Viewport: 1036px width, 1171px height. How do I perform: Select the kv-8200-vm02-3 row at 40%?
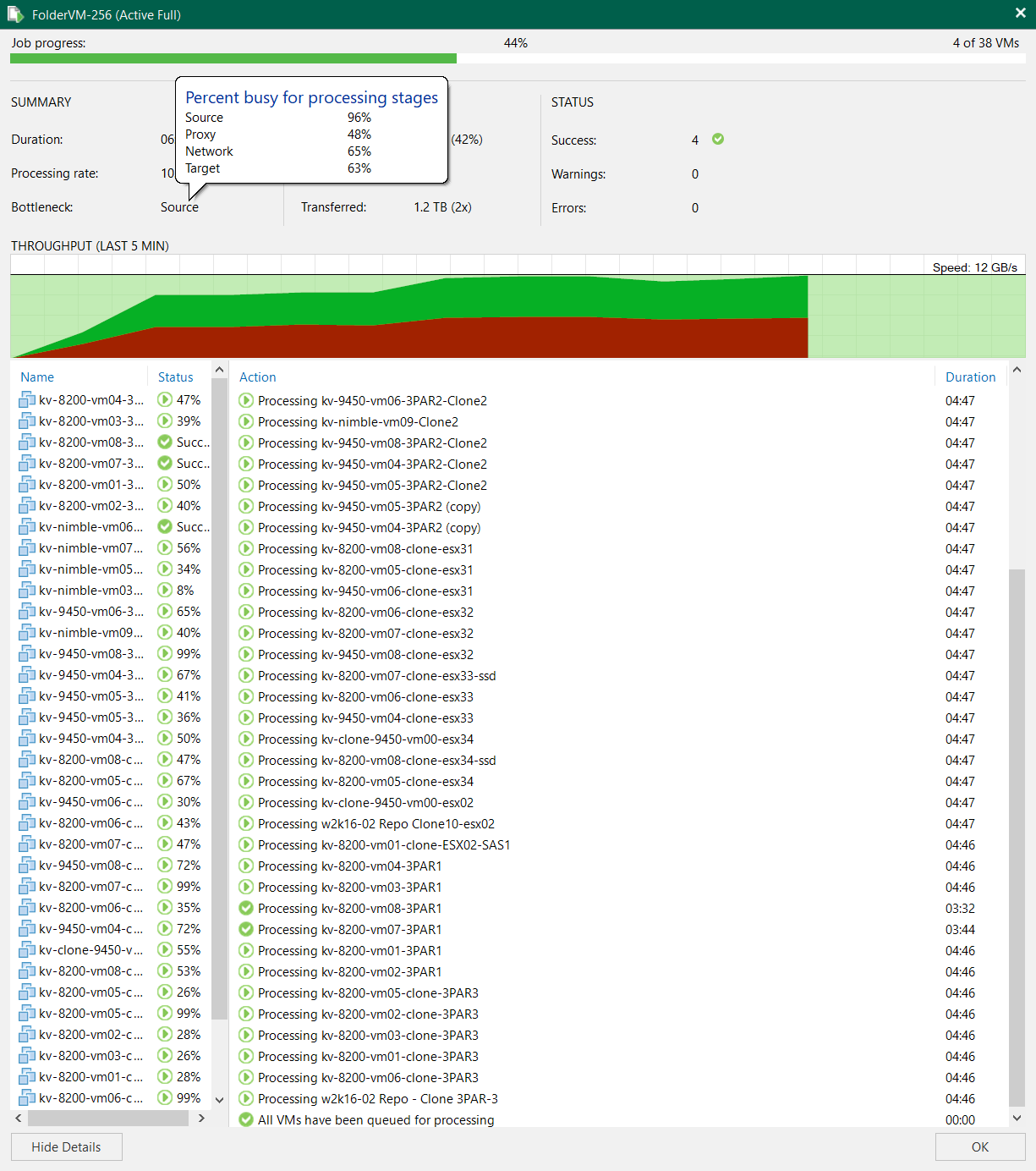tap(112, 506)
